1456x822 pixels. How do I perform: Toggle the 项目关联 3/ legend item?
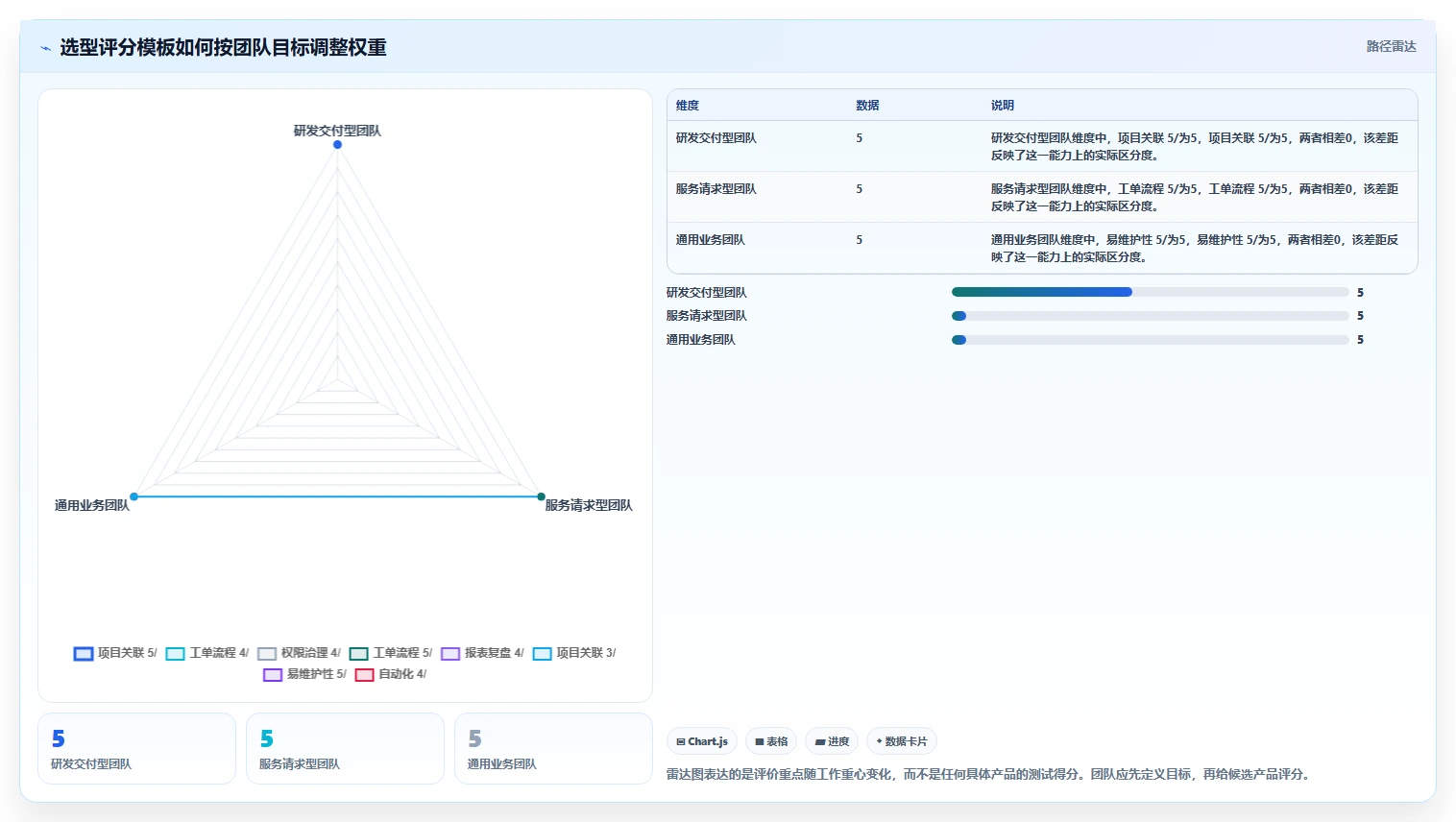(x=574, y=653)
